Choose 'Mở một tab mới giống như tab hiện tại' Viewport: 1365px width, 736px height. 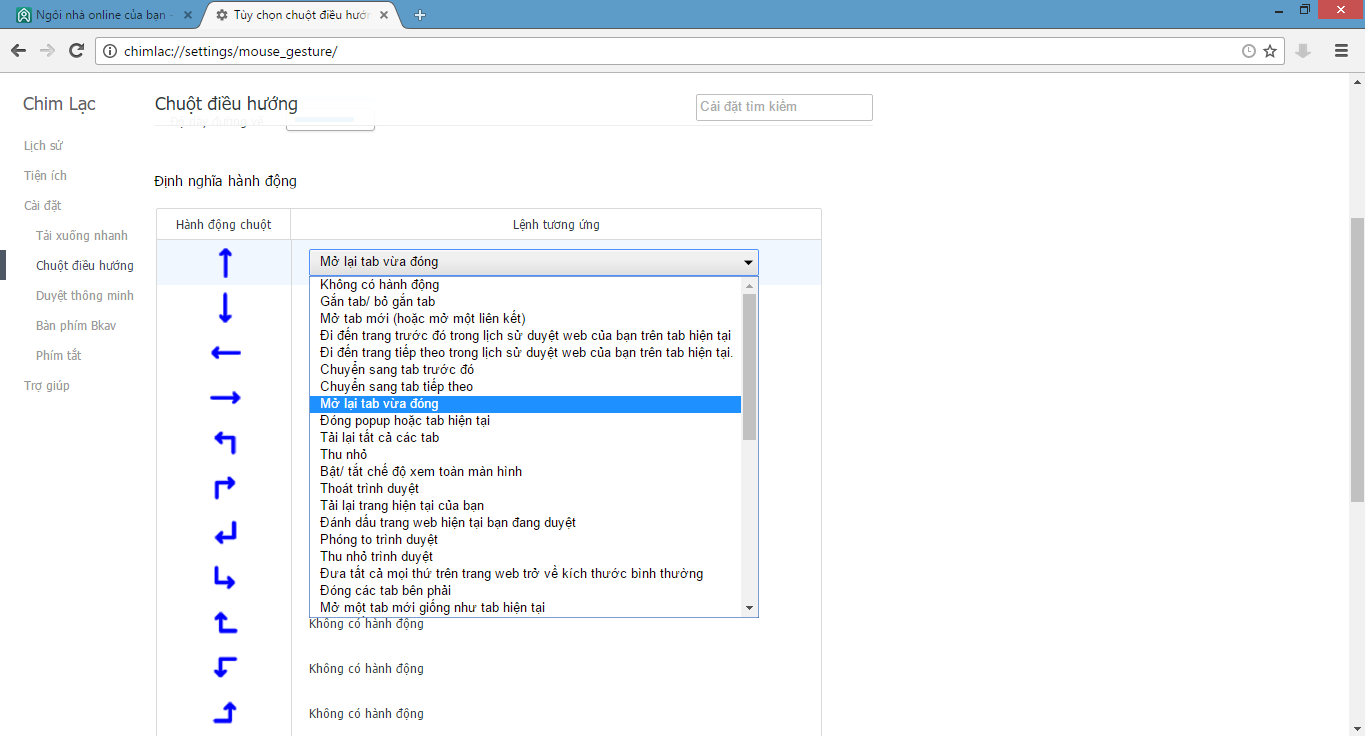(525, 608)
